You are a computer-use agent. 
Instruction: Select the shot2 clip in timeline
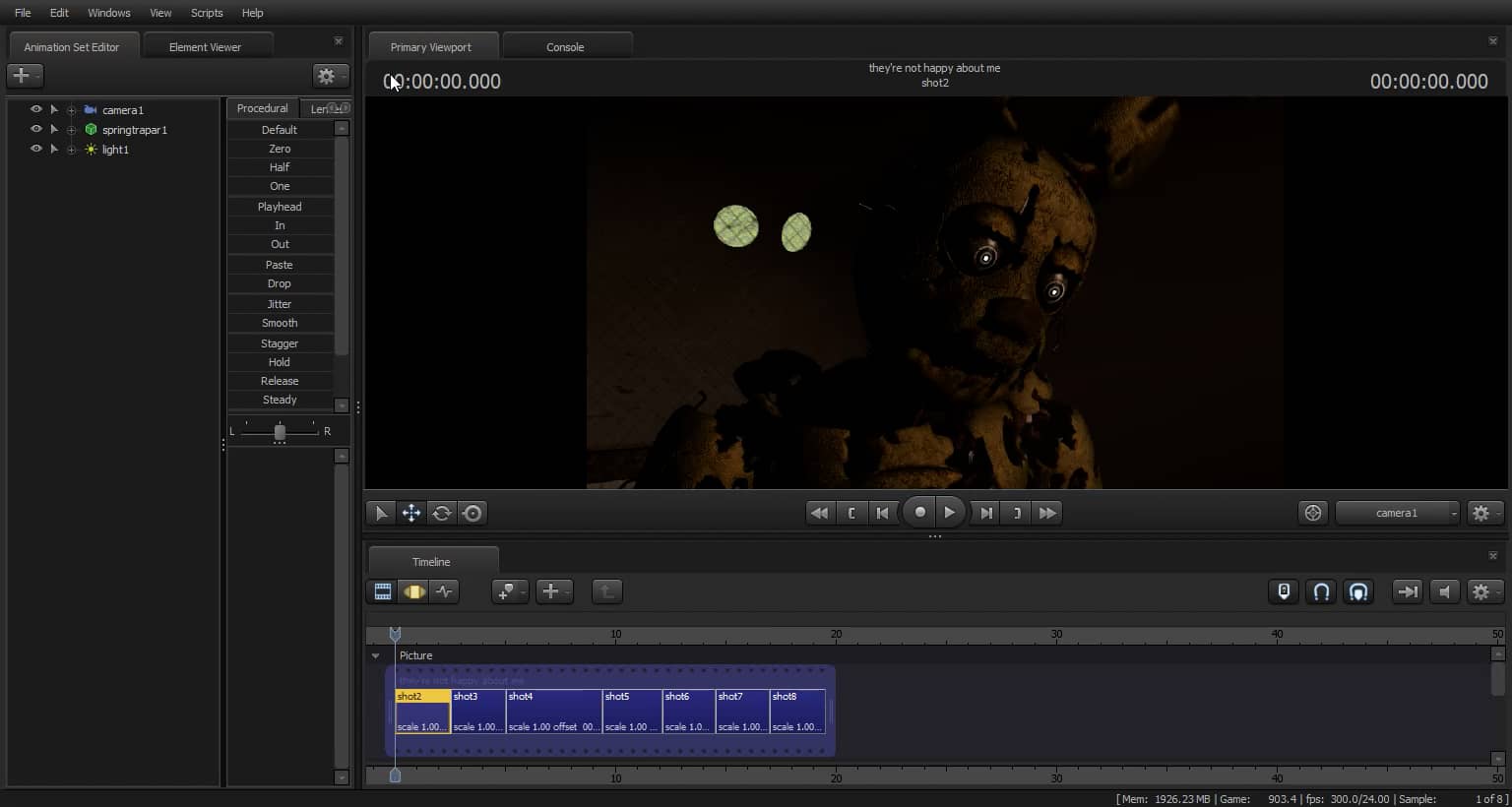click(422, 711)
